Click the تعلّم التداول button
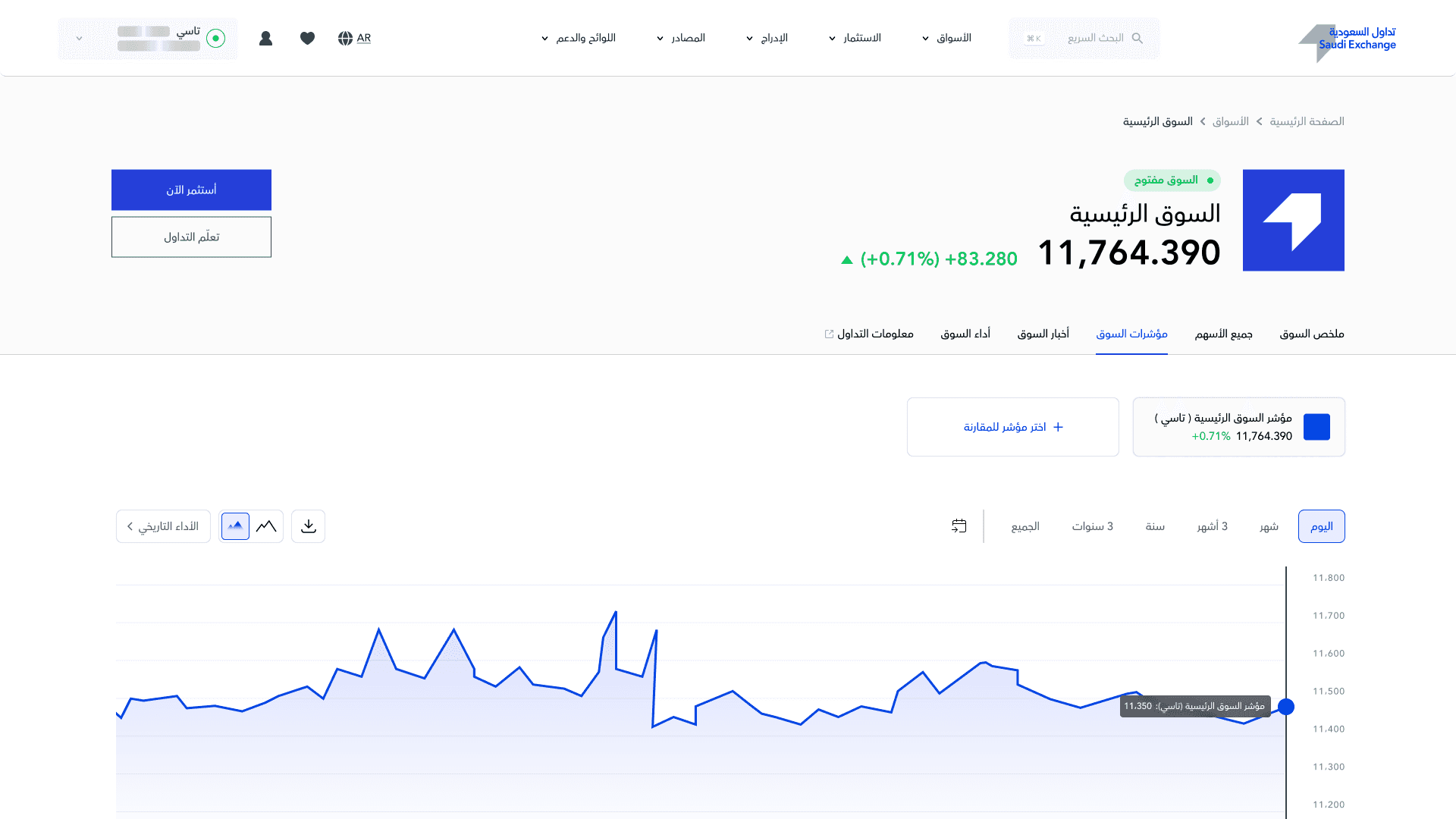The height and width of the screenshot is (819, 1456). [191, 237]
